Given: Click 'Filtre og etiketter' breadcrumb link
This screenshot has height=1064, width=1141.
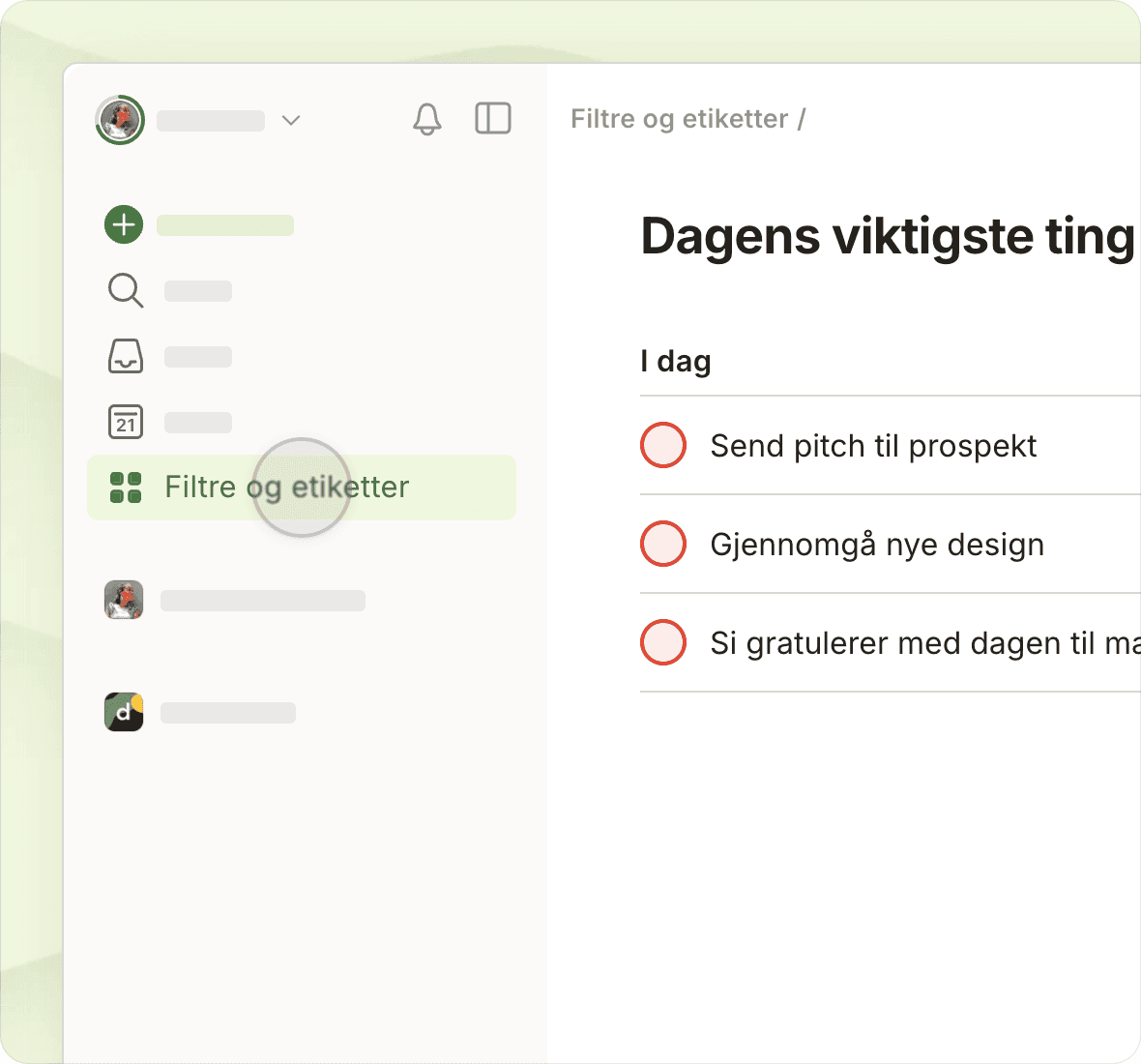Looking at the screenshot, I should 679,119.
